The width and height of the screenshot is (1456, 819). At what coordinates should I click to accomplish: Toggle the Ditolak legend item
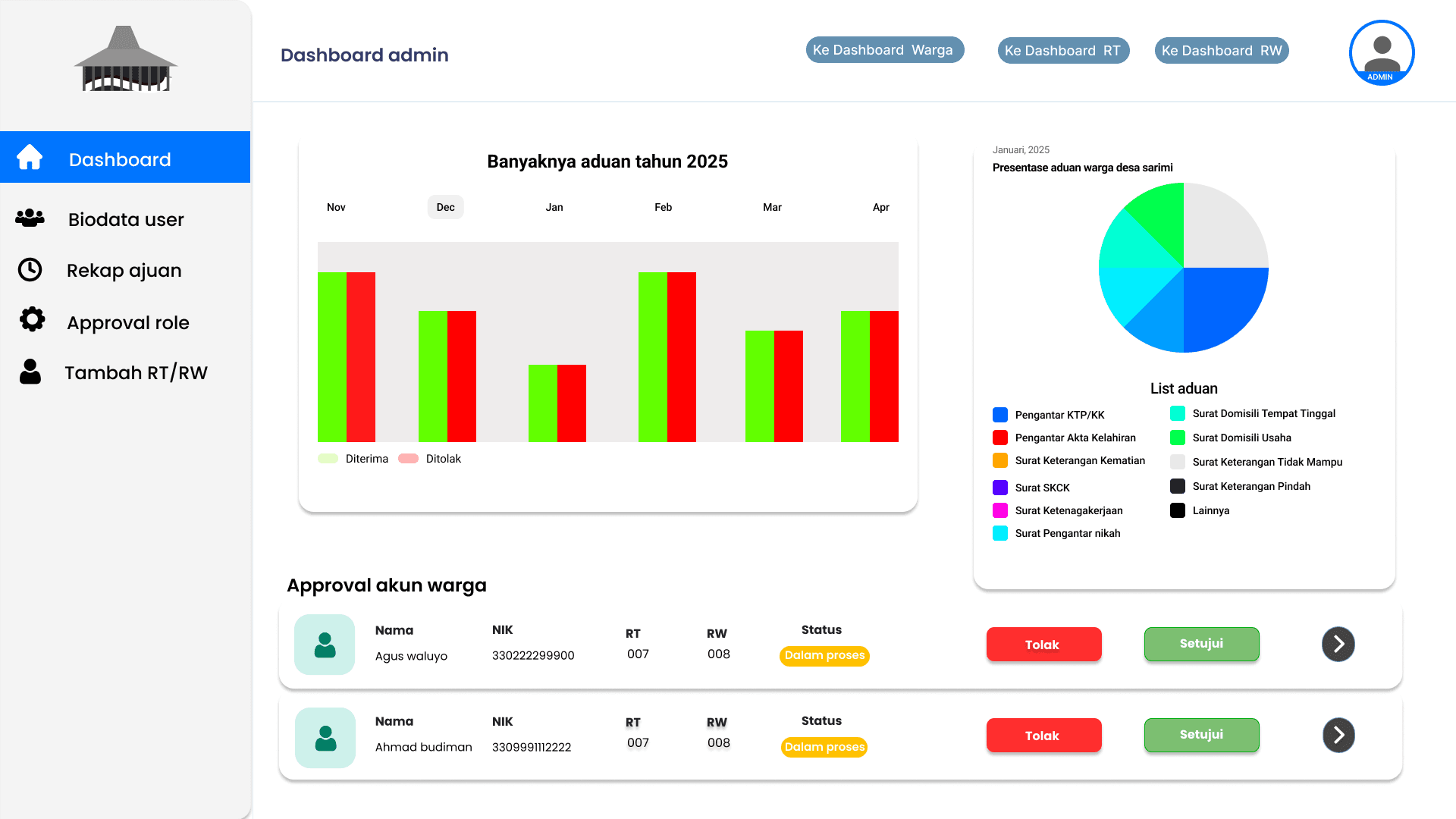click(x=430, y=459)
